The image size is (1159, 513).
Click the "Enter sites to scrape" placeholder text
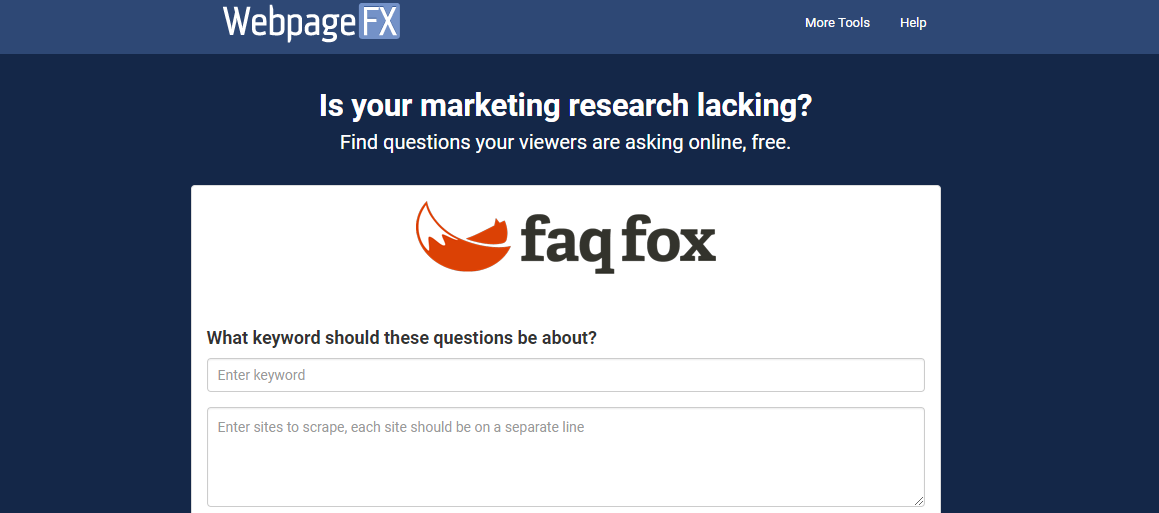tap(401, 427)
